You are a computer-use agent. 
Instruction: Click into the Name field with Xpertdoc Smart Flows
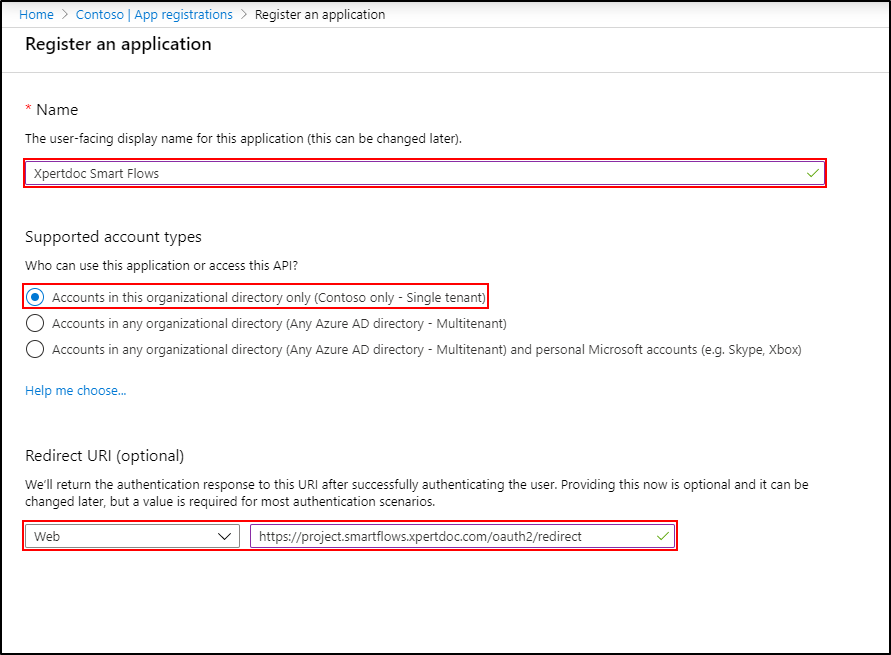coord(424,173)
